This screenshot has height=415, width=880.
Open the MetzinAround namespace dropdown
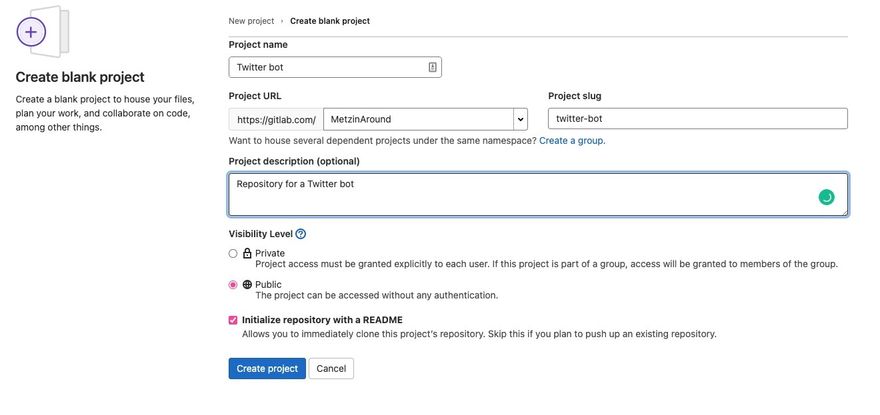[x=418, y=119]
